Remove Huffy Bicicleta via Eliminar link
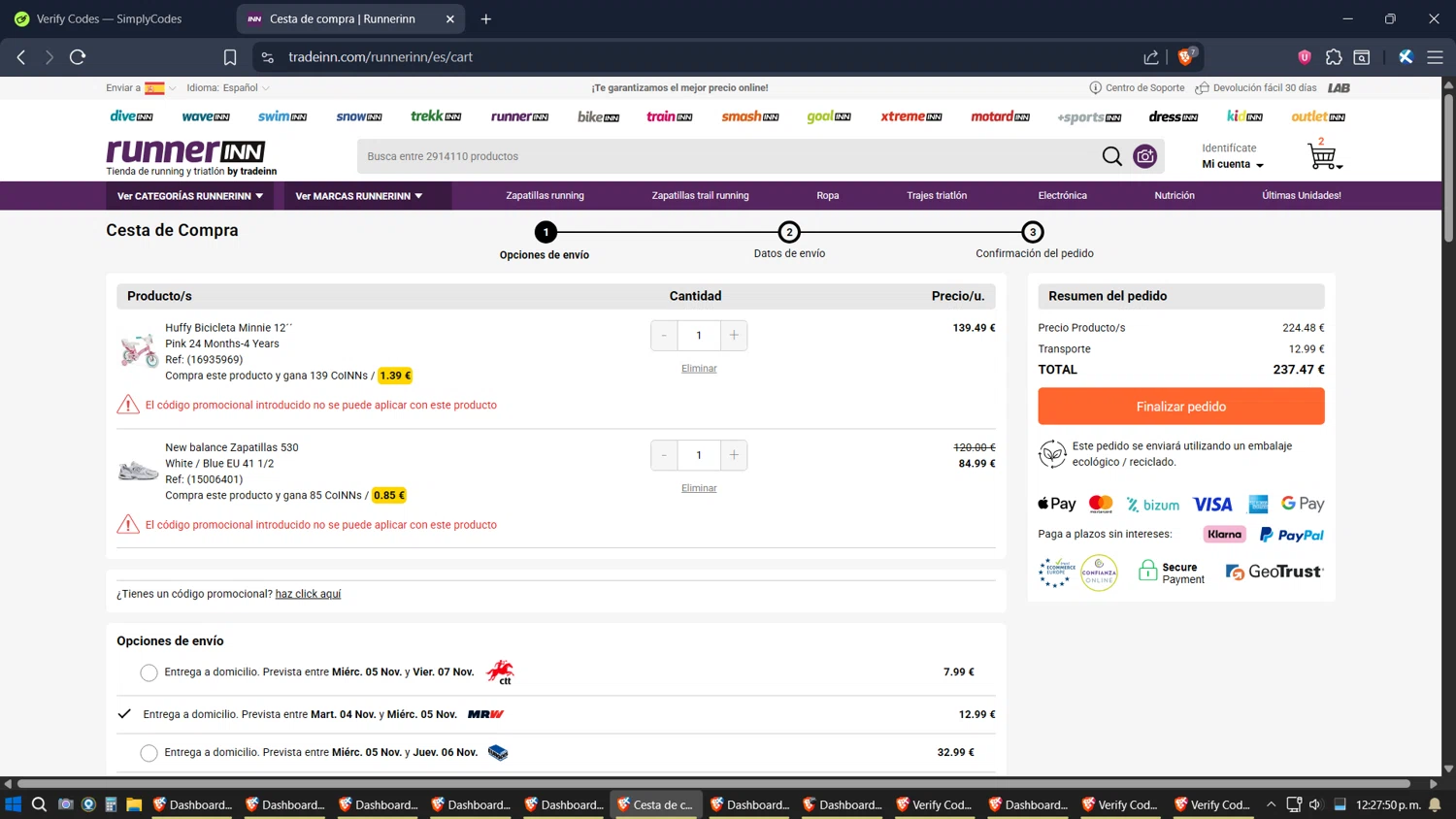This screenshot has width=1456, height=819. coord(699,369)
